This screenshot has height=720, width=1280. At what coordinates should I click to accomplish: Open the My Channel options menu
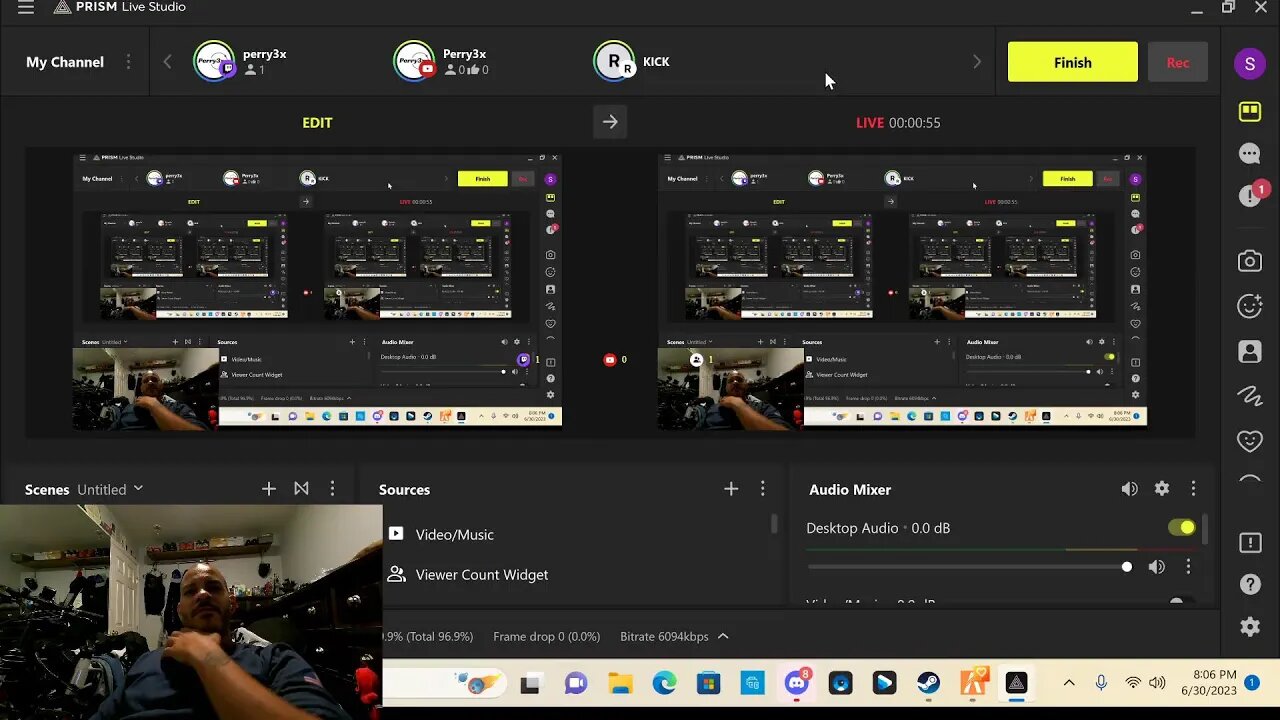tap(128, 62)
